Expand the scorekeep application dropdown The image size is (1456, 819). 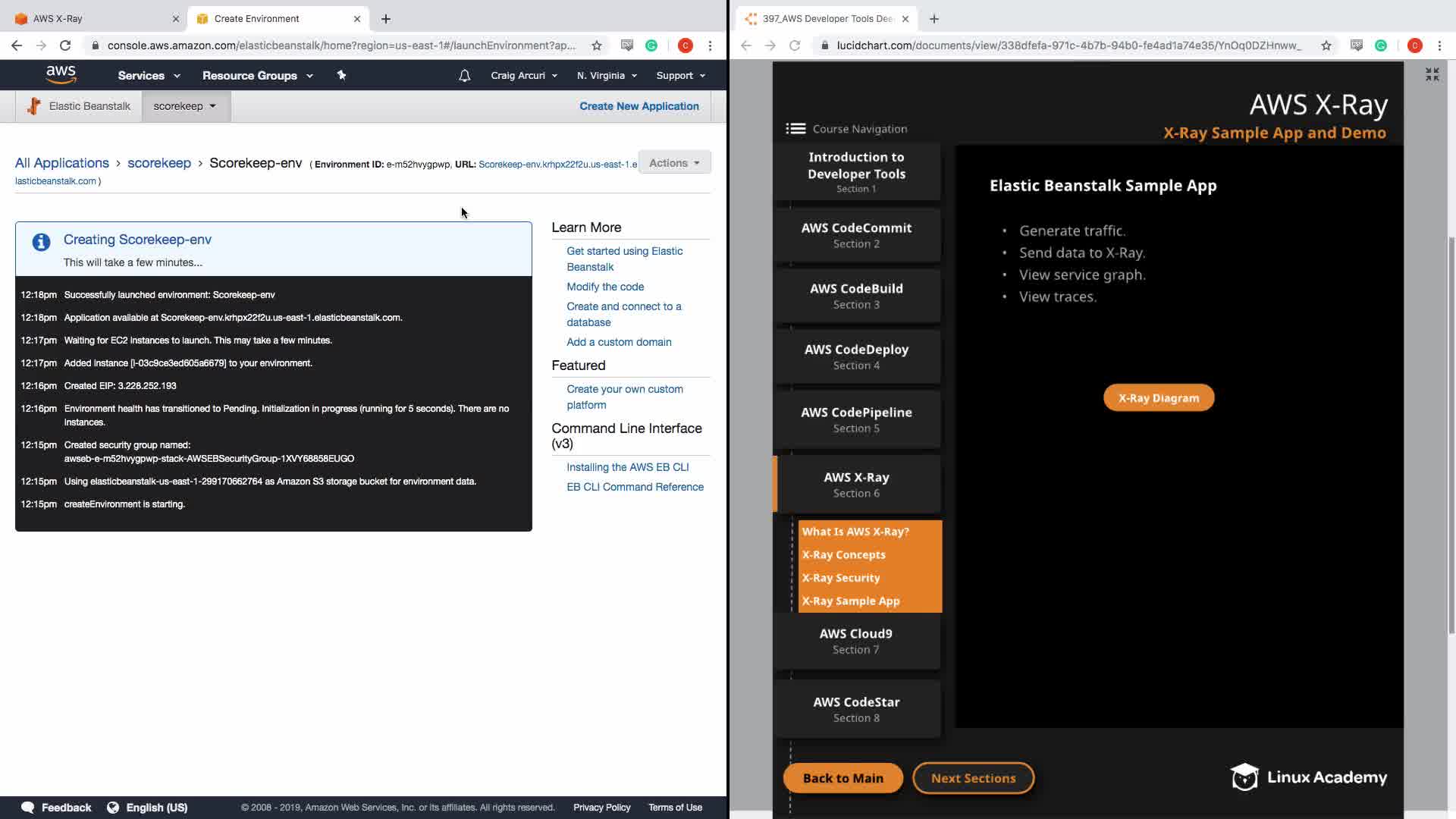coord(185,106)
